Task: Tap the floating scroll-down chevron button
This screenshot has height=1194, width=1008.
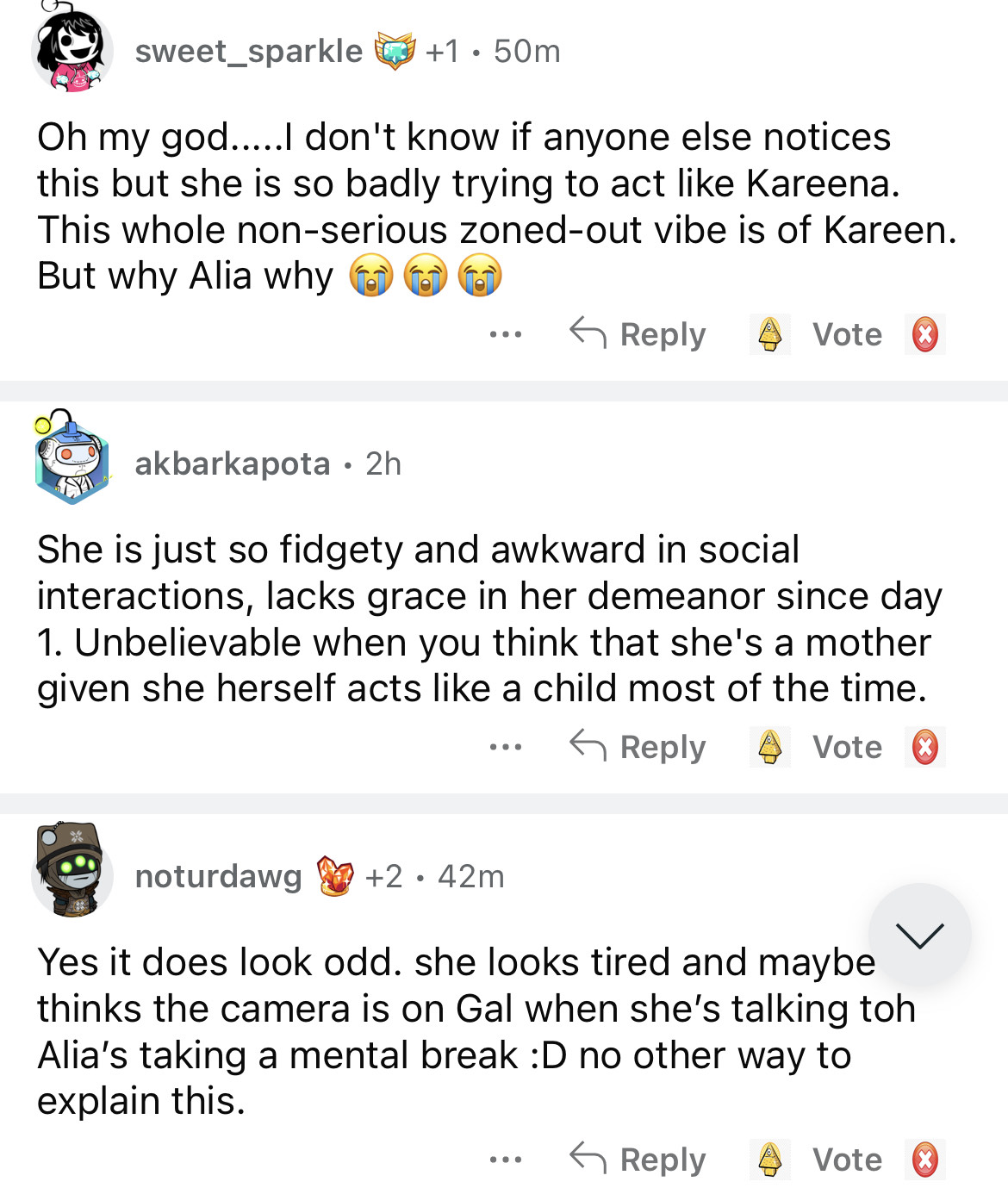Action: pos(919,934)
